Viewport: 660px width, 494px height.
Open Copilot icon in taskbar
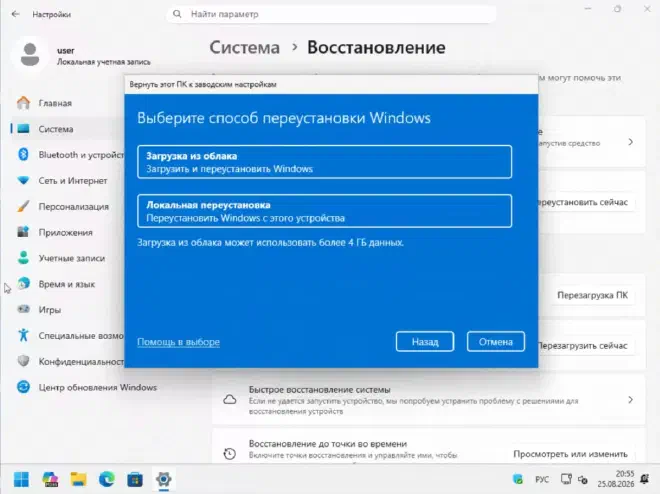tap(51, 479)
